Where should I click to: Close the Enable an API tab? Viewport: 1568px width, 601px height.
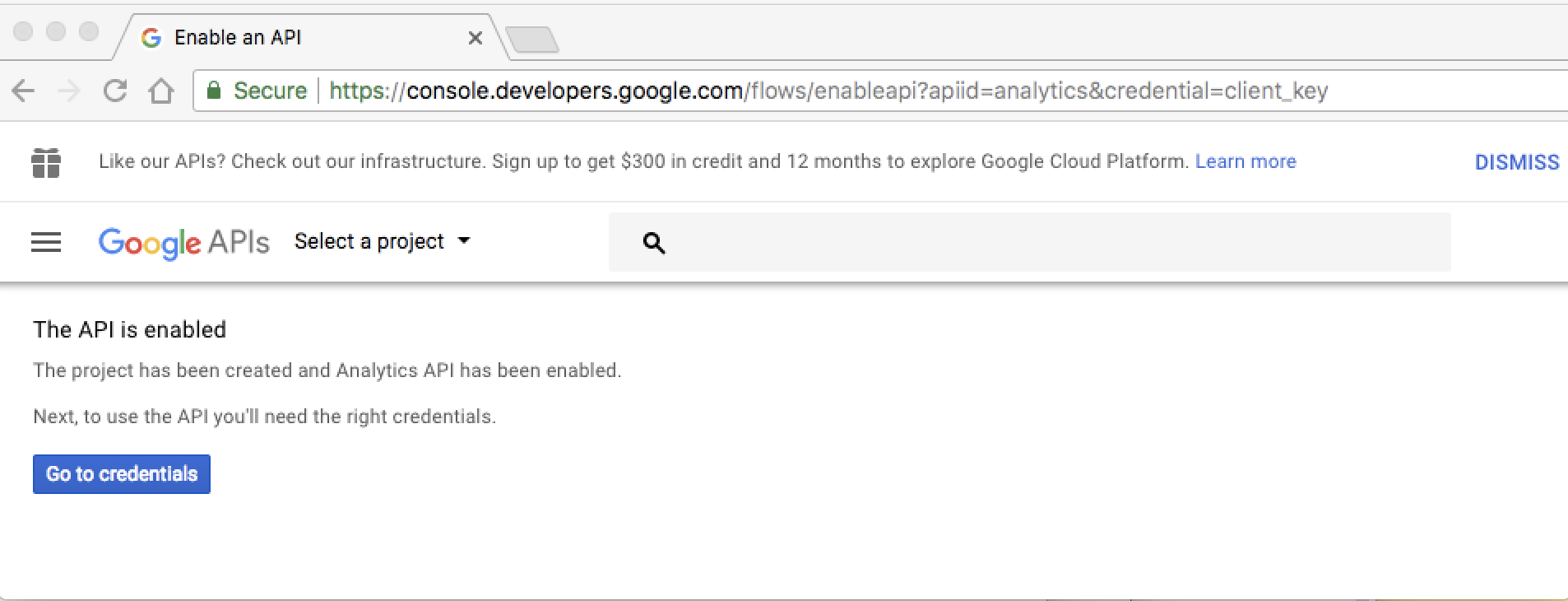point(475,38)
